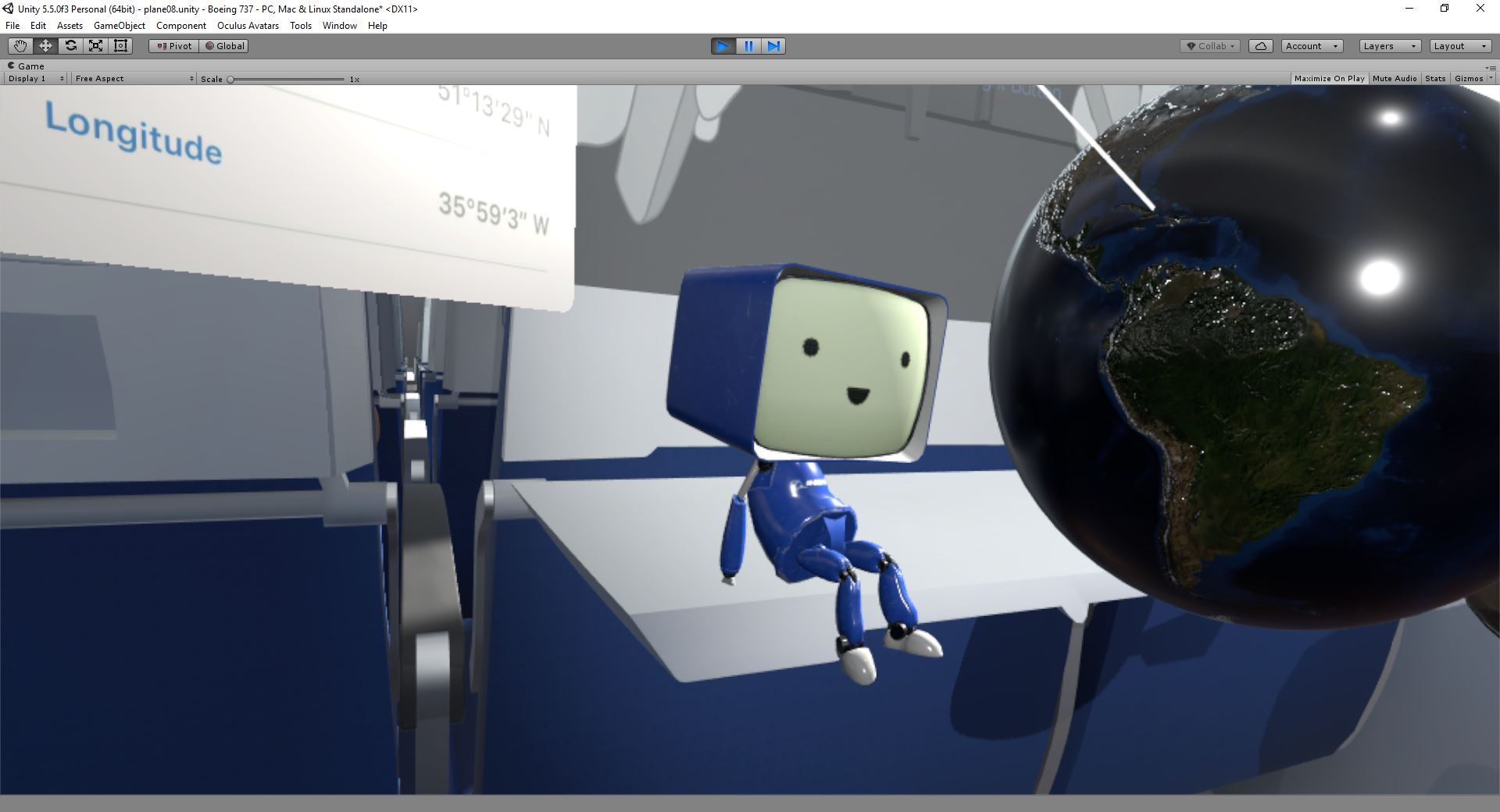Restore down the Unity window

click(x=1445, y=9)
